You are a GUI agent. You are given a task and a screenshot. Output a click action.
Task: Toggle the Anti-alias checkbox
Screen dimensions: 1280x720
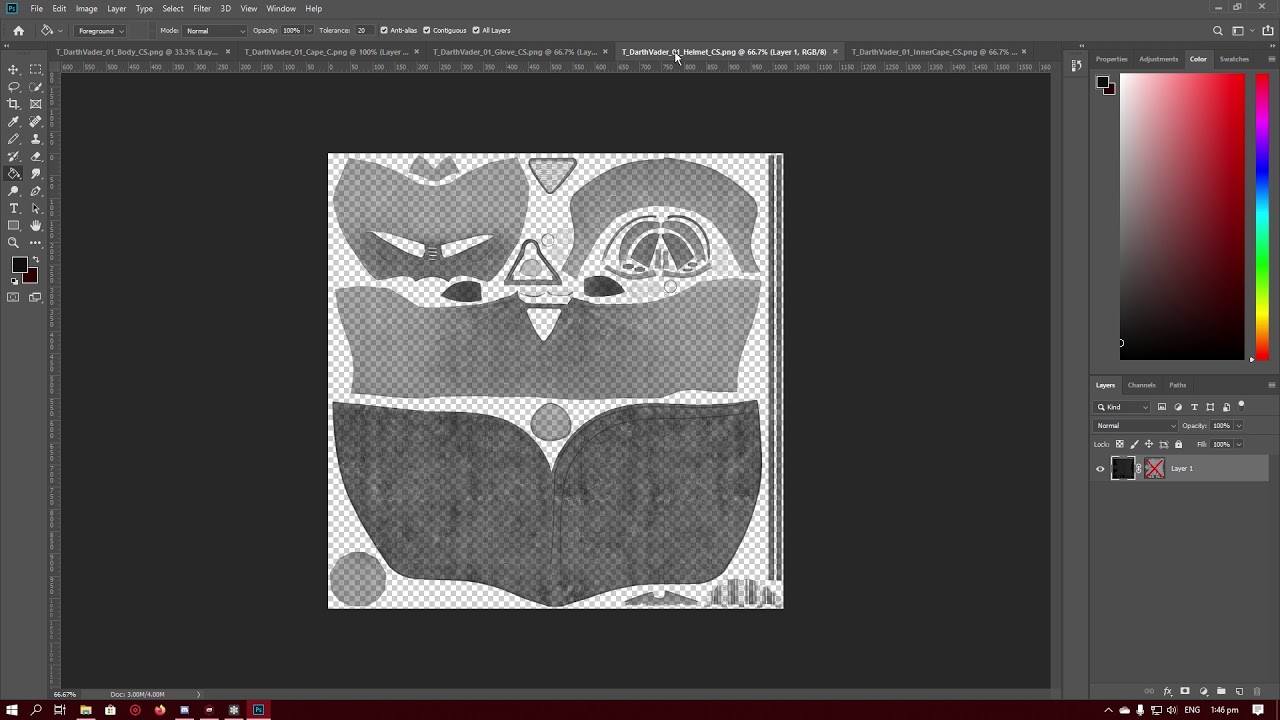[x=384, y=30]
